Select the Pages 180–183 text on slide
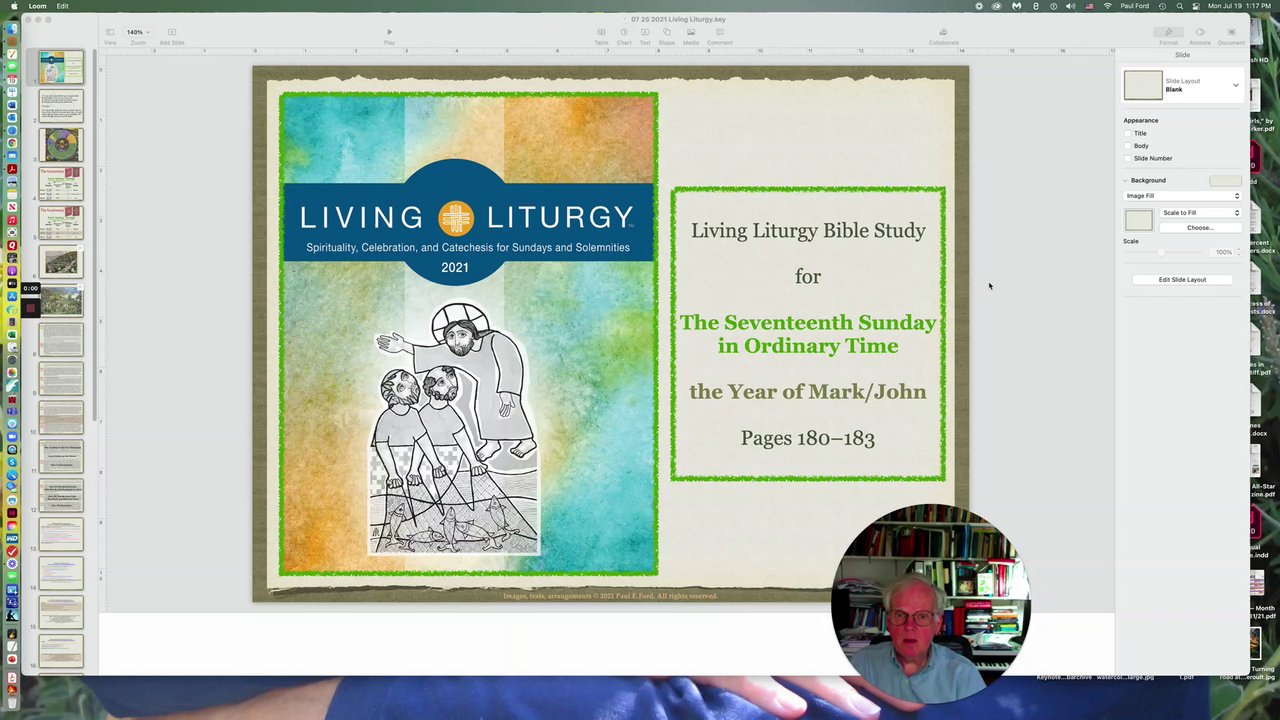1280x720 pixels. point(808,438)
